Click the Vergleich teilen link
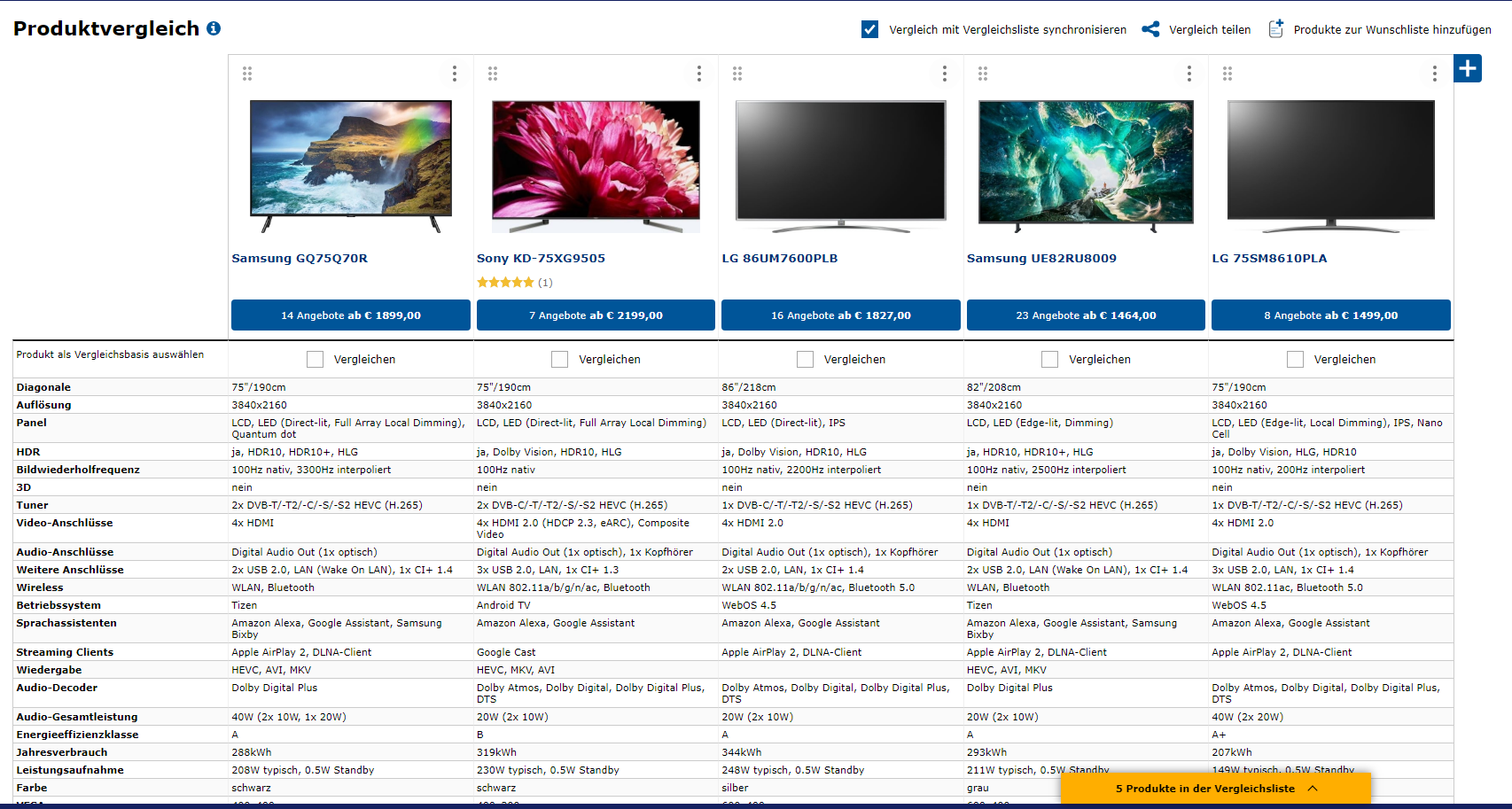This screenshot has width=1512, height=809. [1210, 29]
